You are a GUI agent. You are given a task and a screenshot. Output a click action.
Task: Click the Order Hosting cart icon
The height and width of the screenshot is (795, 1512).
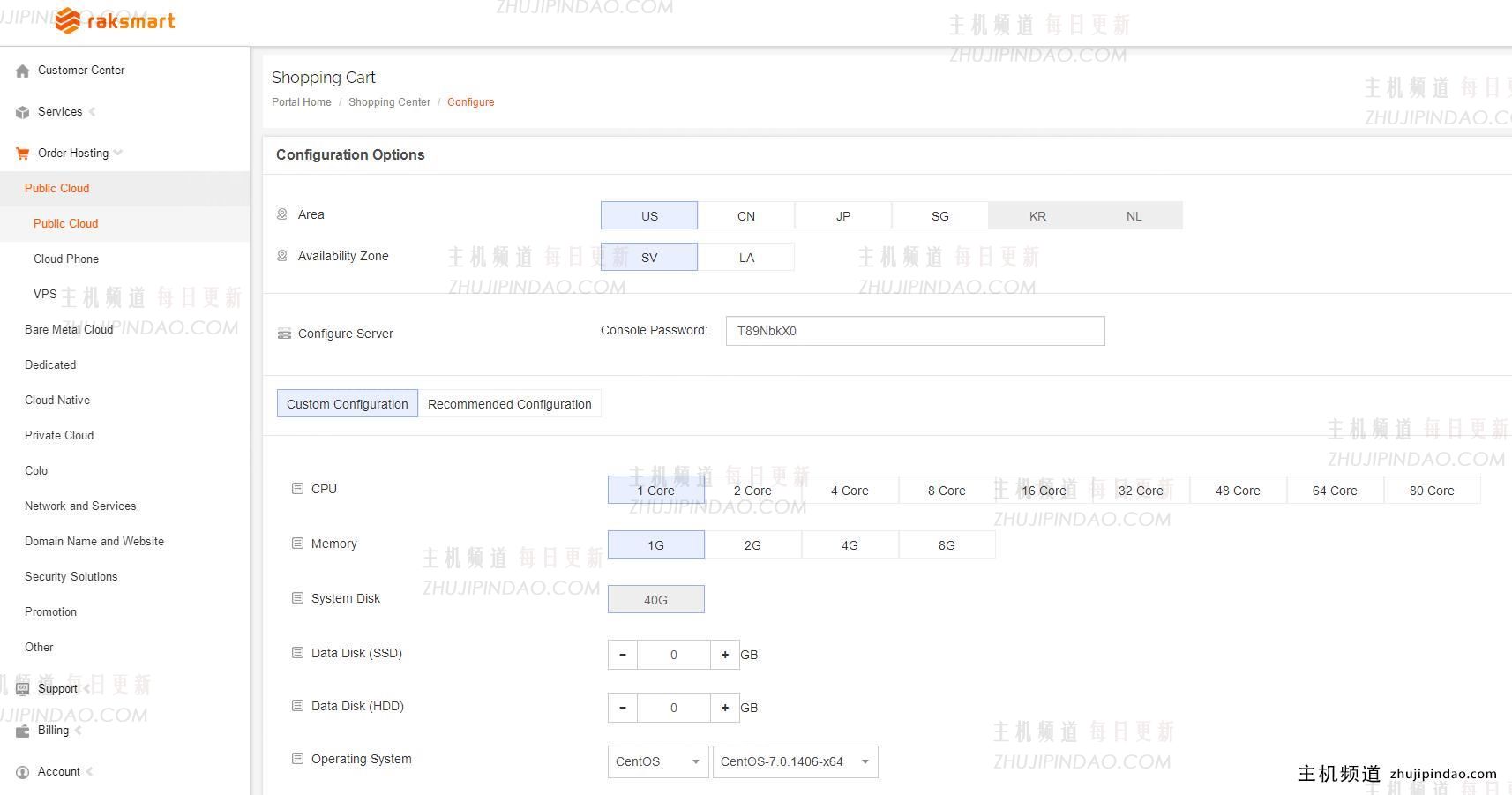[23, 154]
